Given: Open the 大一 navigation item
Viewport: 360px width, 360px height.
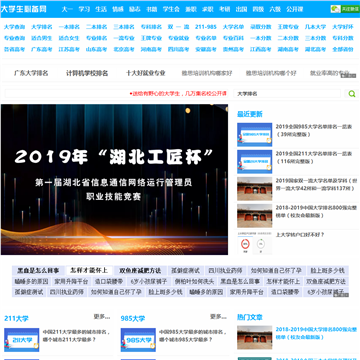Looking at the screenshot, I should [67, 9].
